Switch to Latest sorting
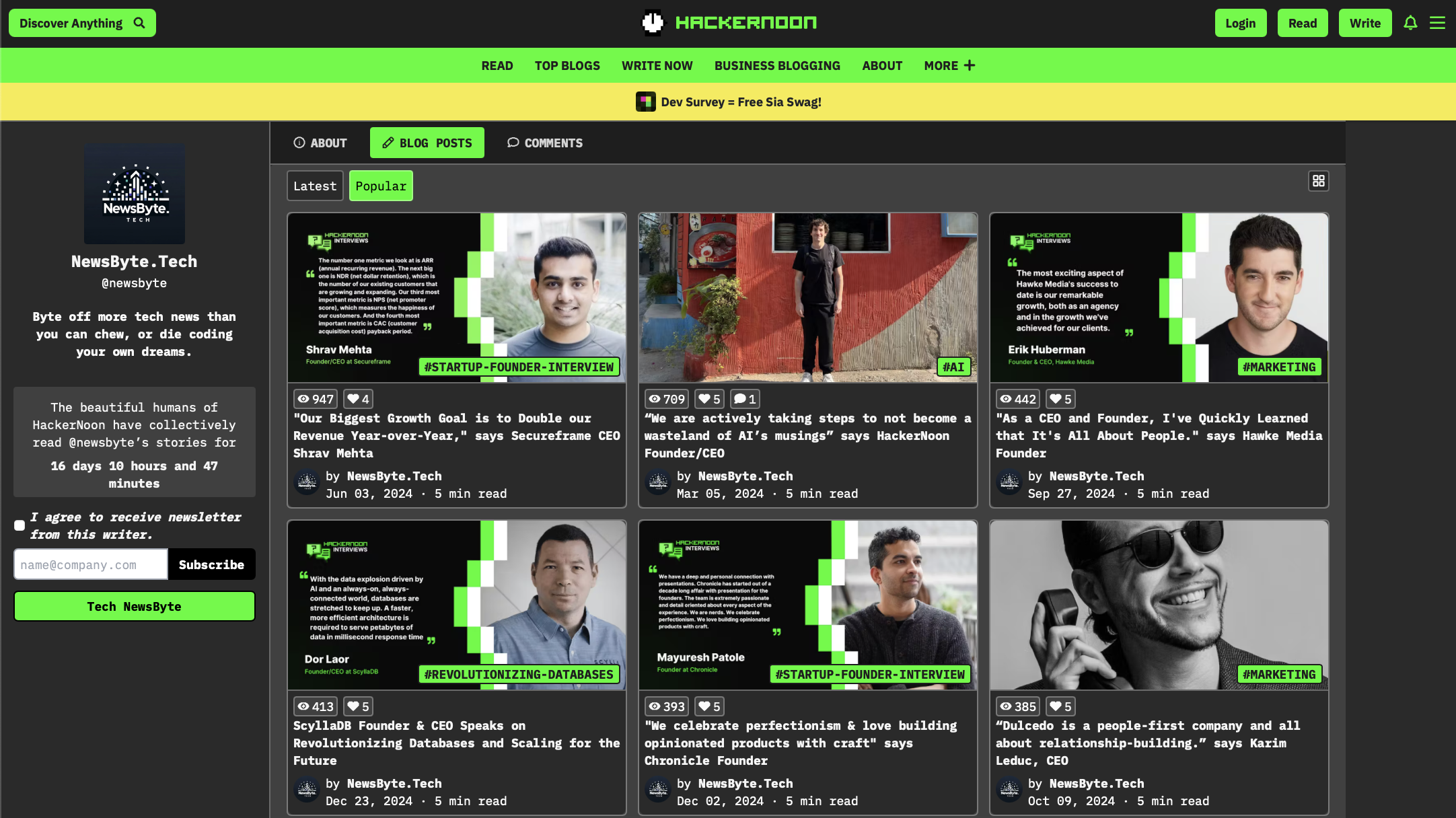The height and width of the screenshot is (818, 1456). coord(315,186)
